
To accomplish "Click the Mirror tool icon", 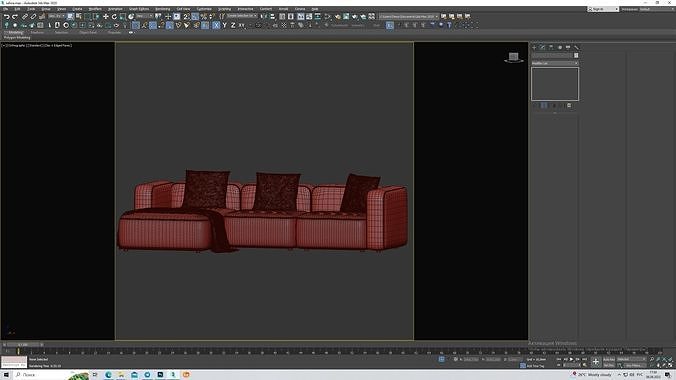I will (264, 16).
